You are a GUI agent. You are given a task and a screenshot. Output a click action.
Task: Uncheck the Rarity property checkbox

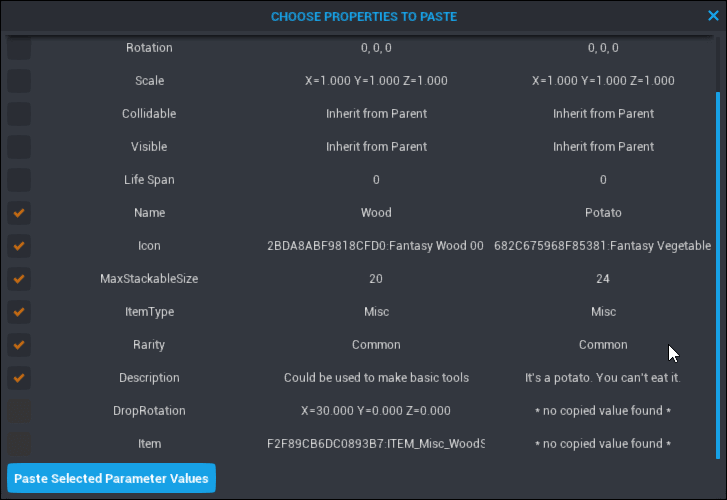coord(19,345)
